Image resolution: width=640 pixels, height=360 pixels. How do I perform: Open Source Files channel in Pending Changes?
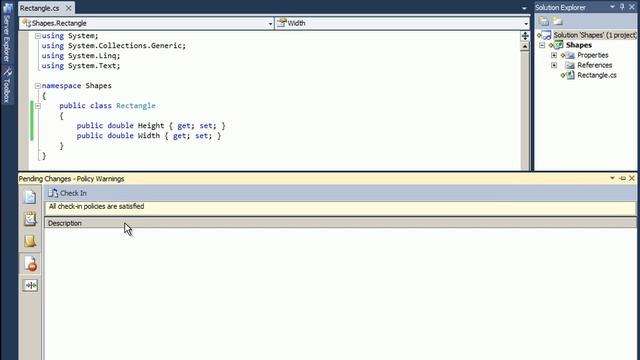(30, 197)
